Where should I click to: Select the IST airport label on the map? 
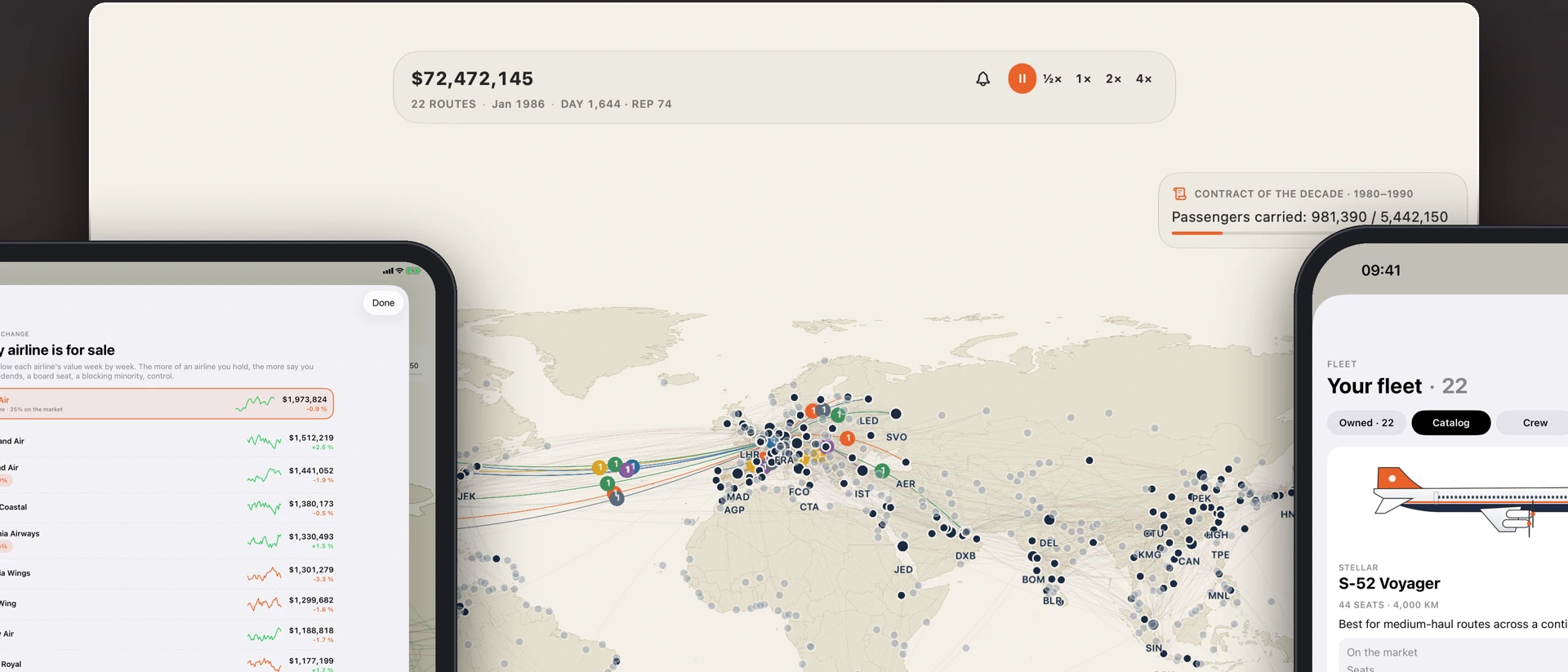coord(862,494)
